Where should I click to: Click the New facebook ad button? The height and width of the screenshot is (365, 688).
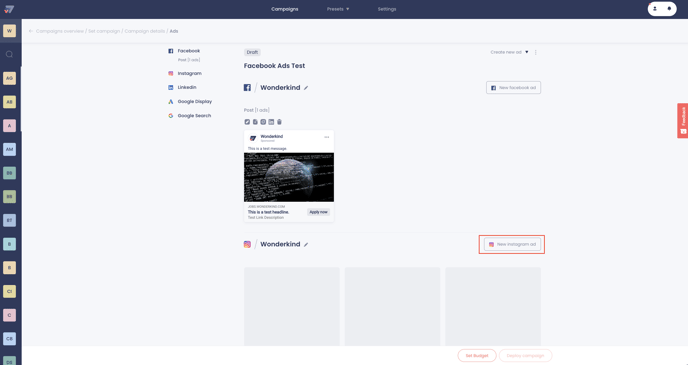click(513, 88)
